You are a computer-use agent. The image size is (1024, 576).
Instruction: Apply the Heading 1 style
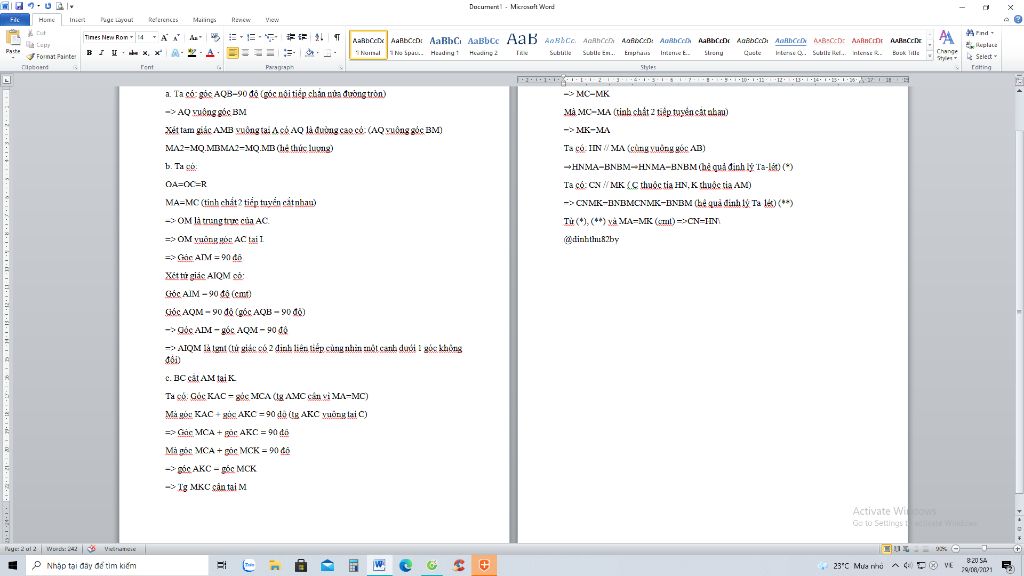tap(445, 44)
